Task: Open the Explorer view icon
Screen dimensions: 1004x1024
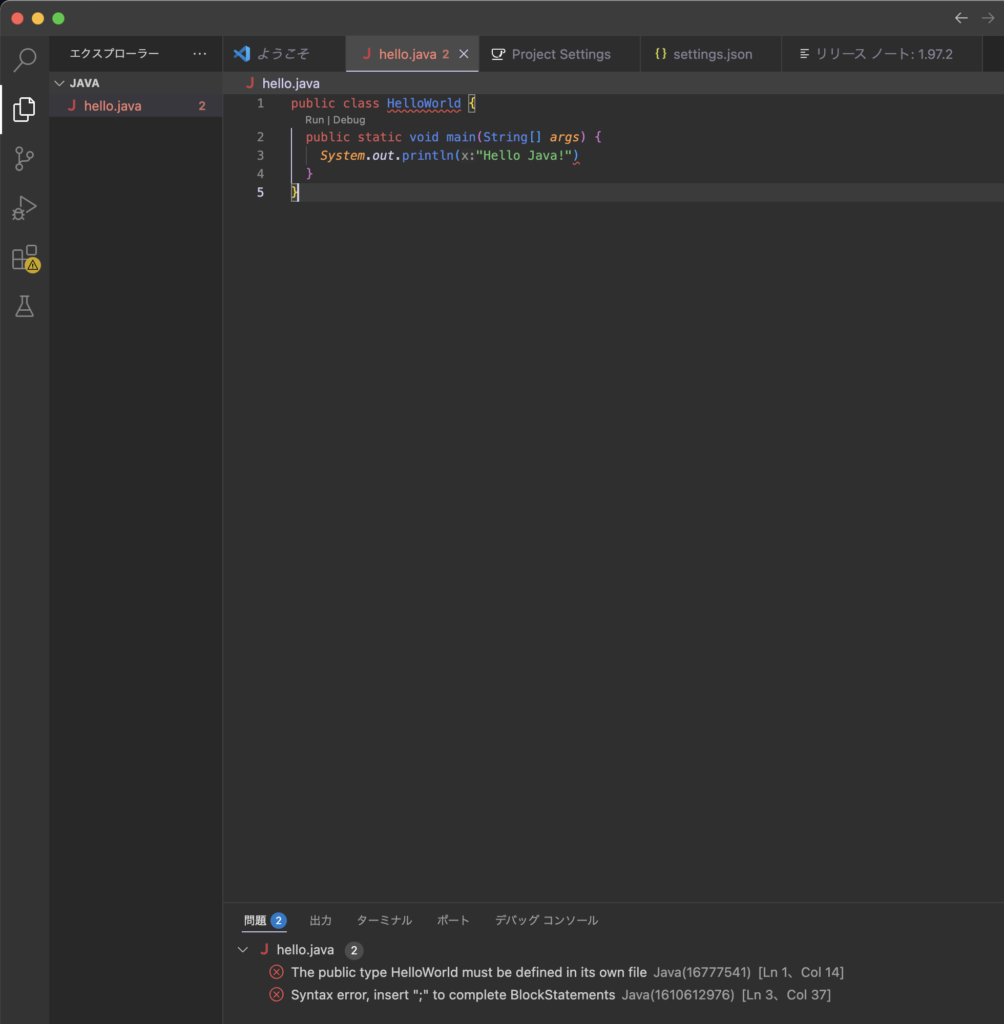Action: coord(25,109)
